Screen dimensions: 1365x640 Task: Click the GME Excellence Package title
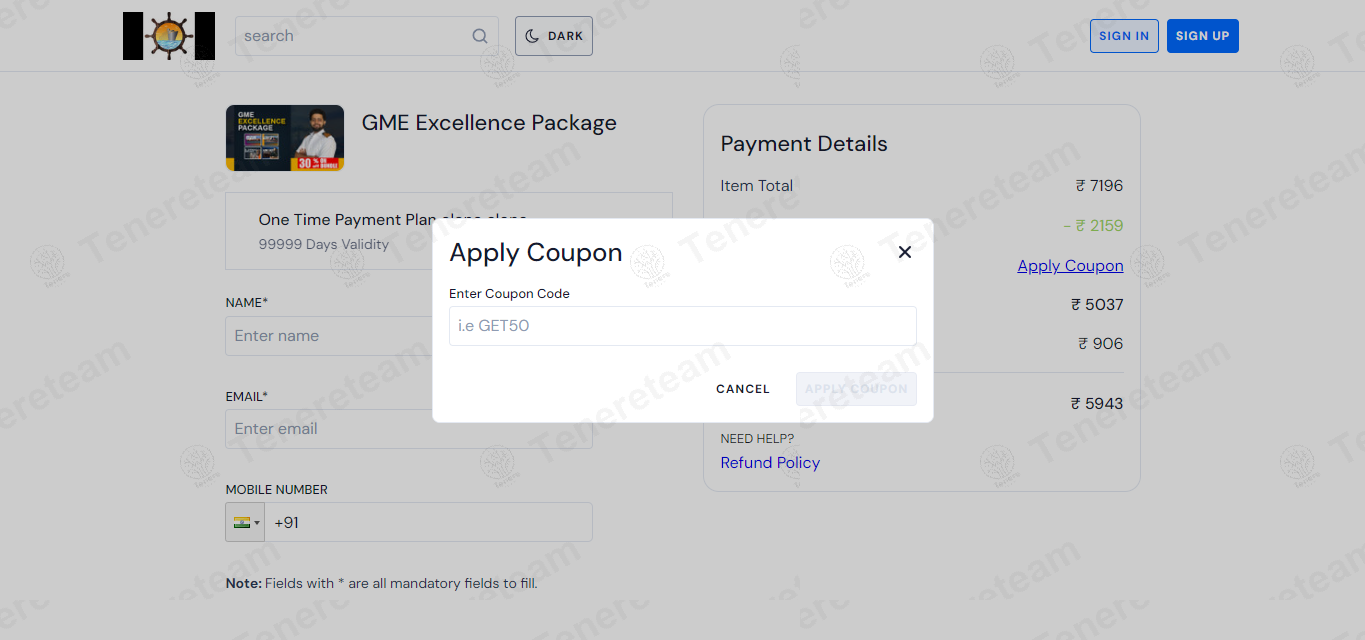click(489, 123)
